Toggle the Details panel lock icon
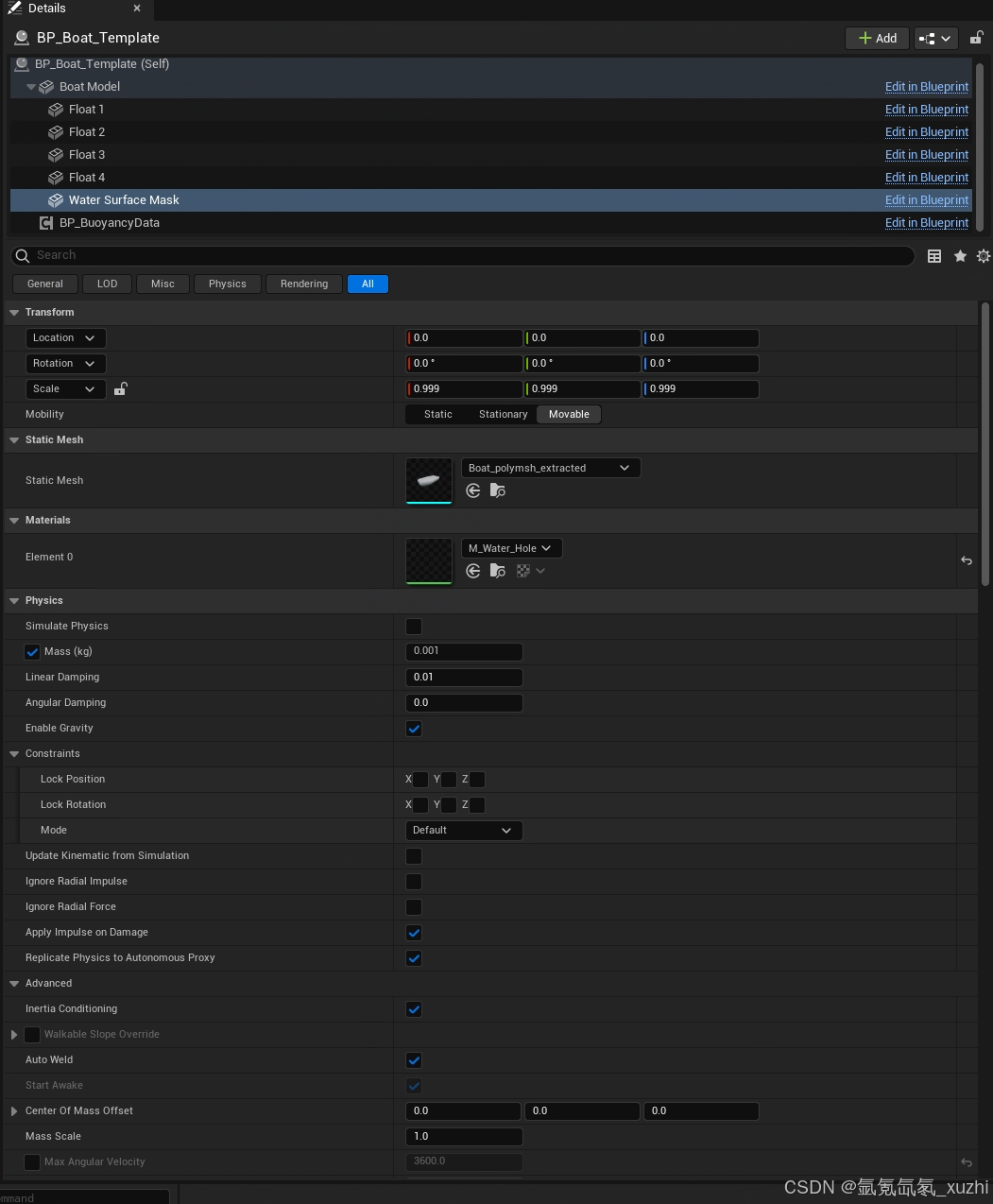The width and height of the screenshot is (993, 1204). (977, 38)
